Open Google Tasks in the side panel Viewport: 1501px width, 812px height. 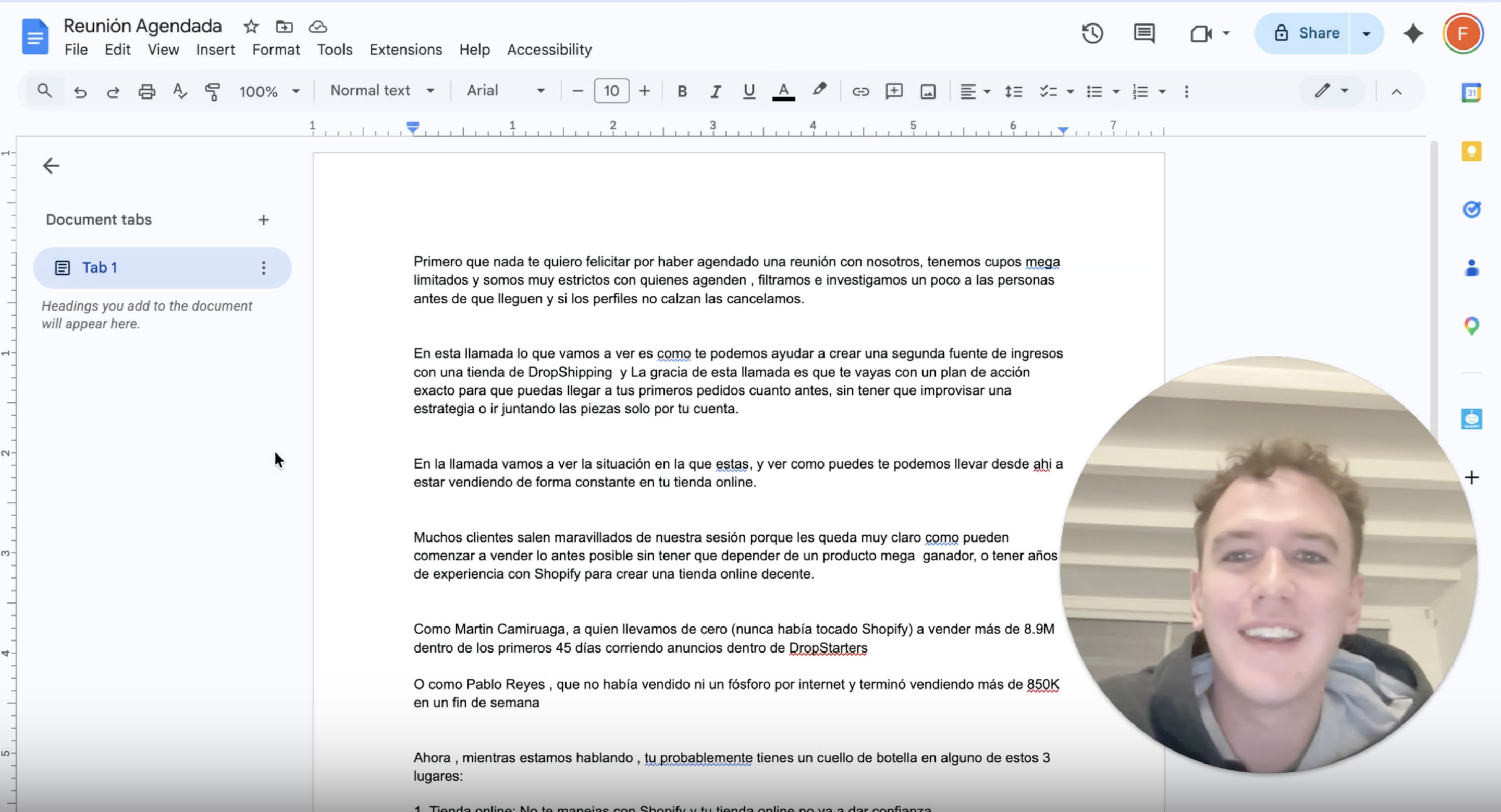tap(1471, 209)
